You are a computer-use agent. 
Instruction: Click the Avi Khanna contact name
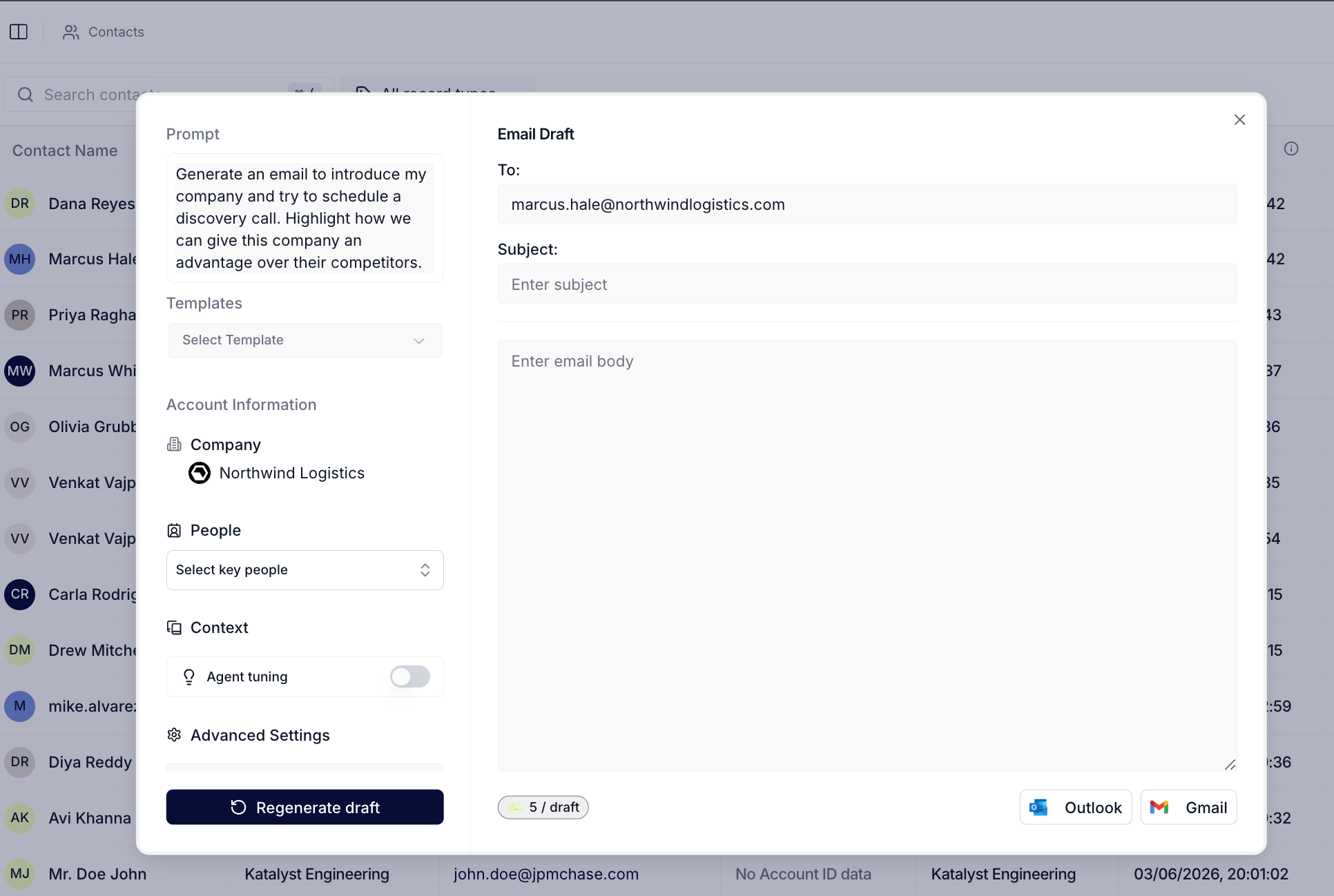(90, 818)
